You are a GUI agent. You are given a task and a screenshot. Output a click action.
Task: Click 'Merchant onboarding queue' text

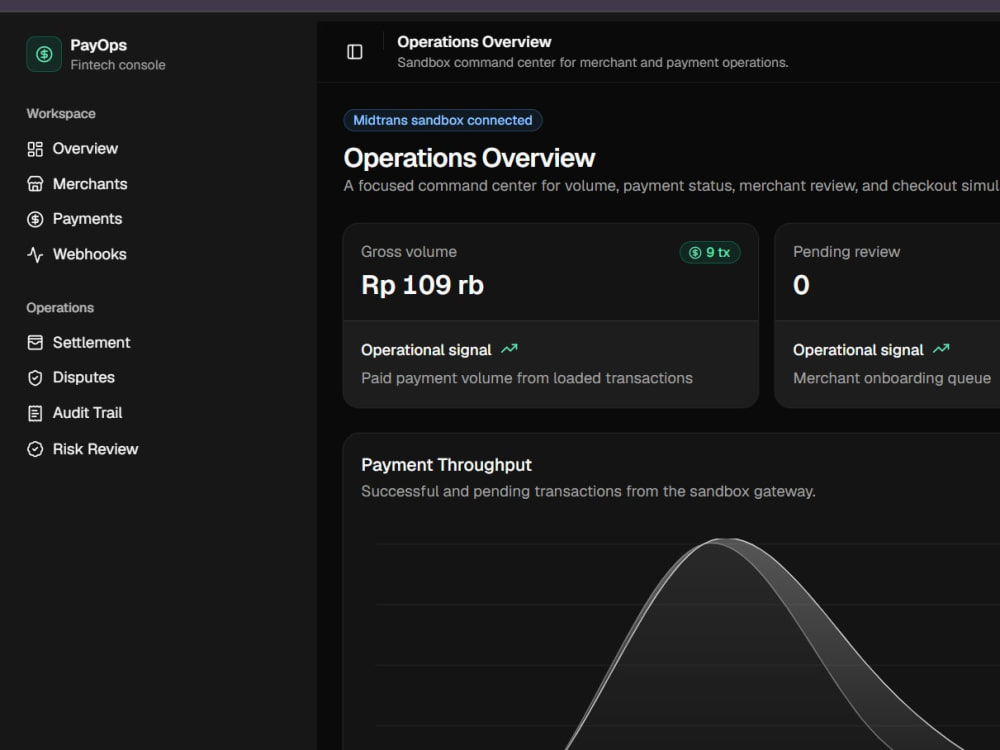point(892,378)
